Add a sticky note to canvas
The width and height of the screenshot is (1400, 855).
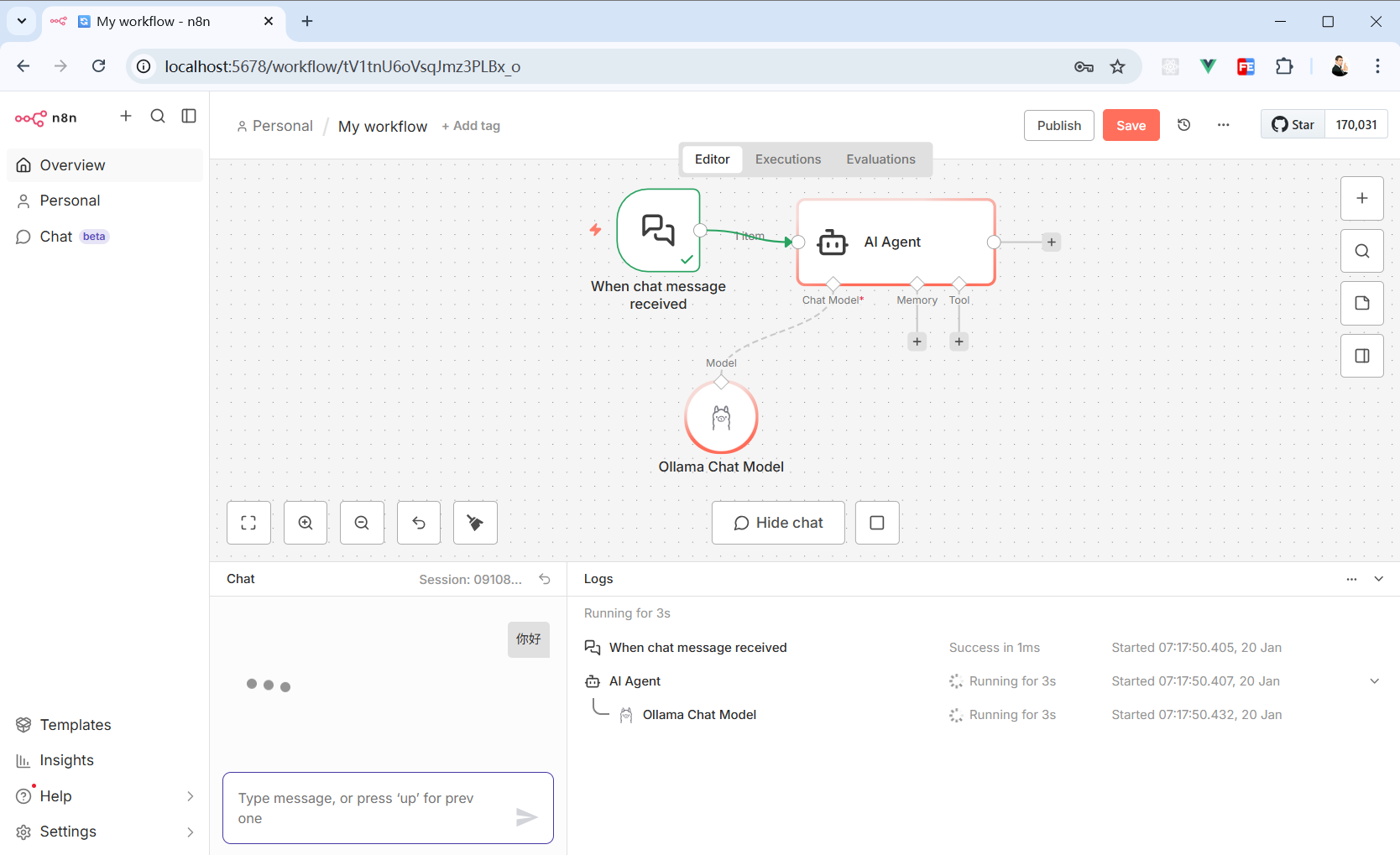[1361, 304]
